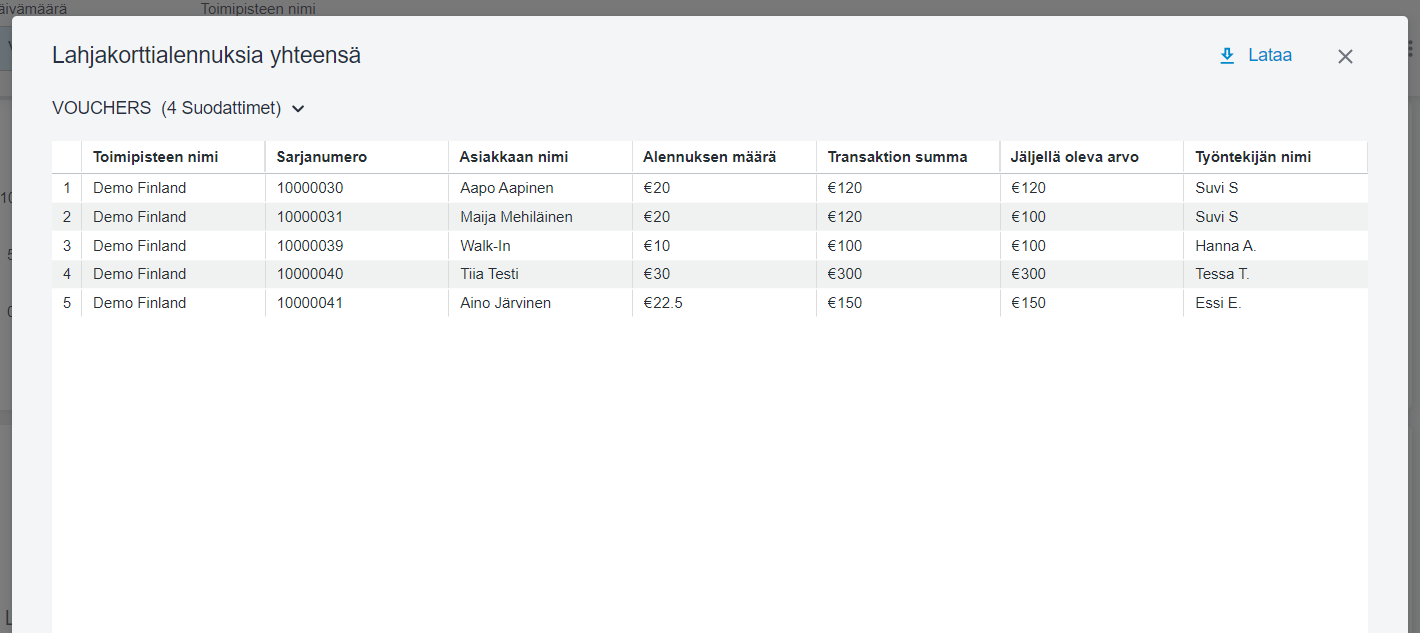Close the Lahjakorttialennuksia yhteensä dialog
The height and width of the screenshot is (633, 1420).
(1345, 57)
